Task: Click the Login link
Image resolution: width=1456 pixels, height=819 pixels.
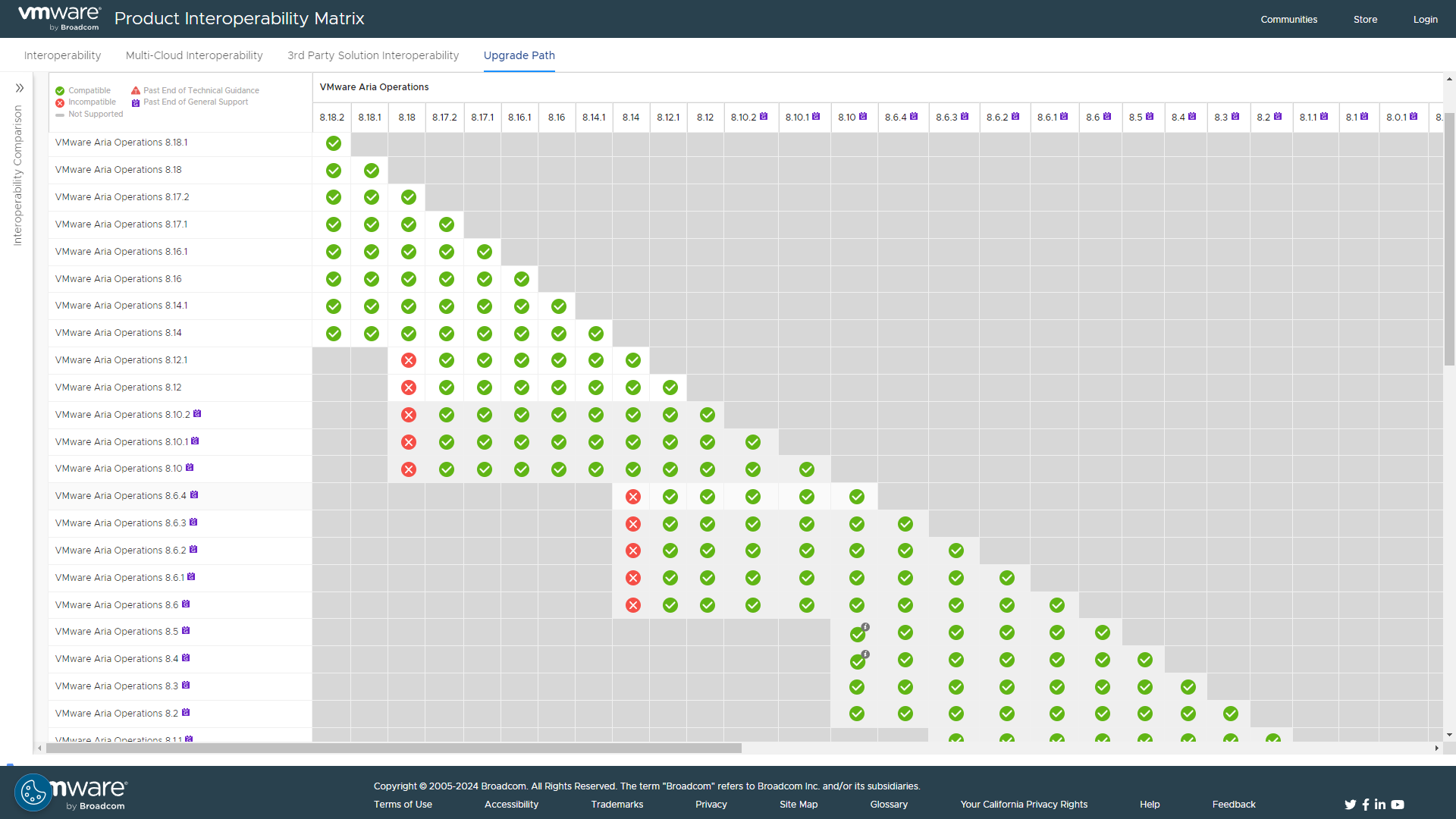Action: coord(1425,20)
